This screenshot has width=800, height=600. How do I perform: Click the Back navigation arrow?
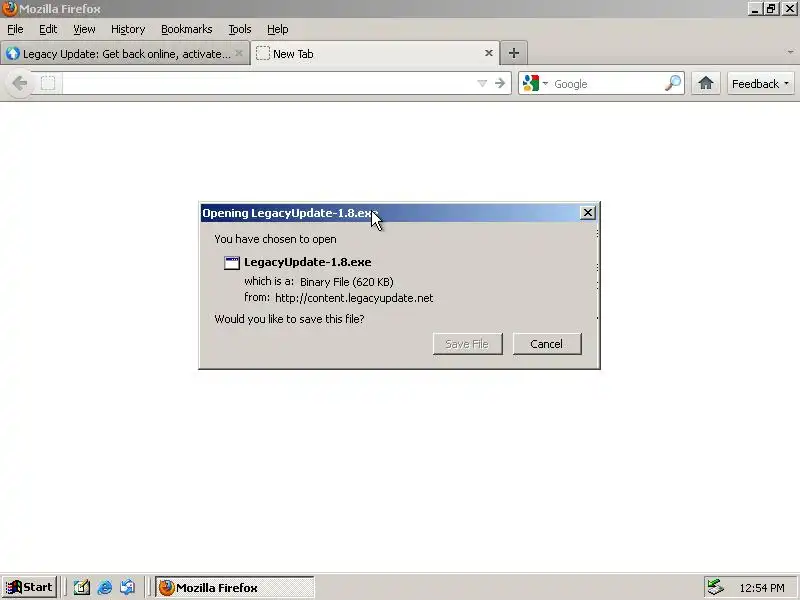pos(19,83)
